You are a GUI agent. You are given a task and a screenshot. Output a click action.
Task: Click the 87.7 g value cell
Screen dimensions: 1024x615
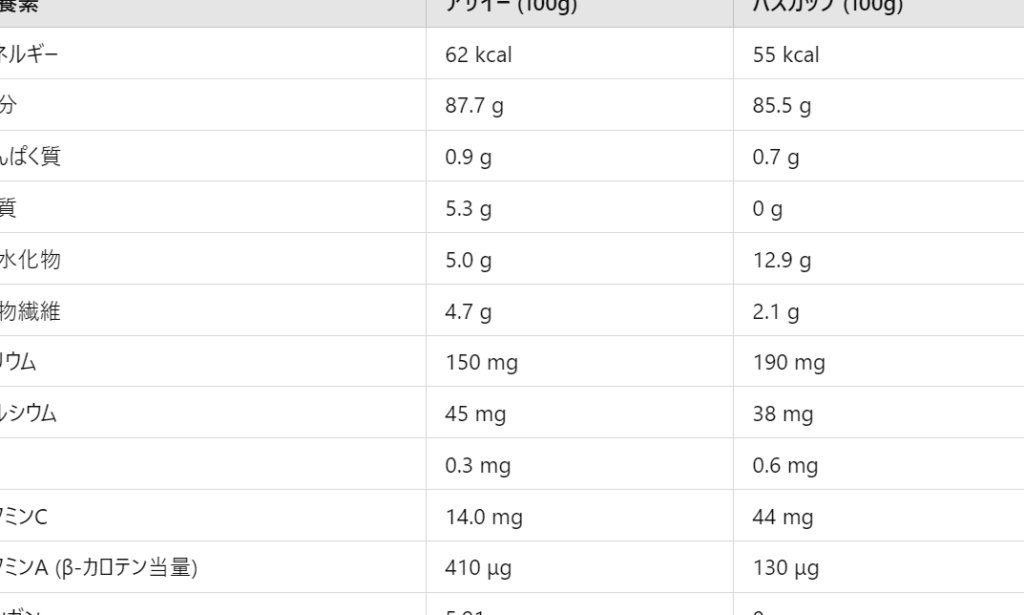coord(474,106)
